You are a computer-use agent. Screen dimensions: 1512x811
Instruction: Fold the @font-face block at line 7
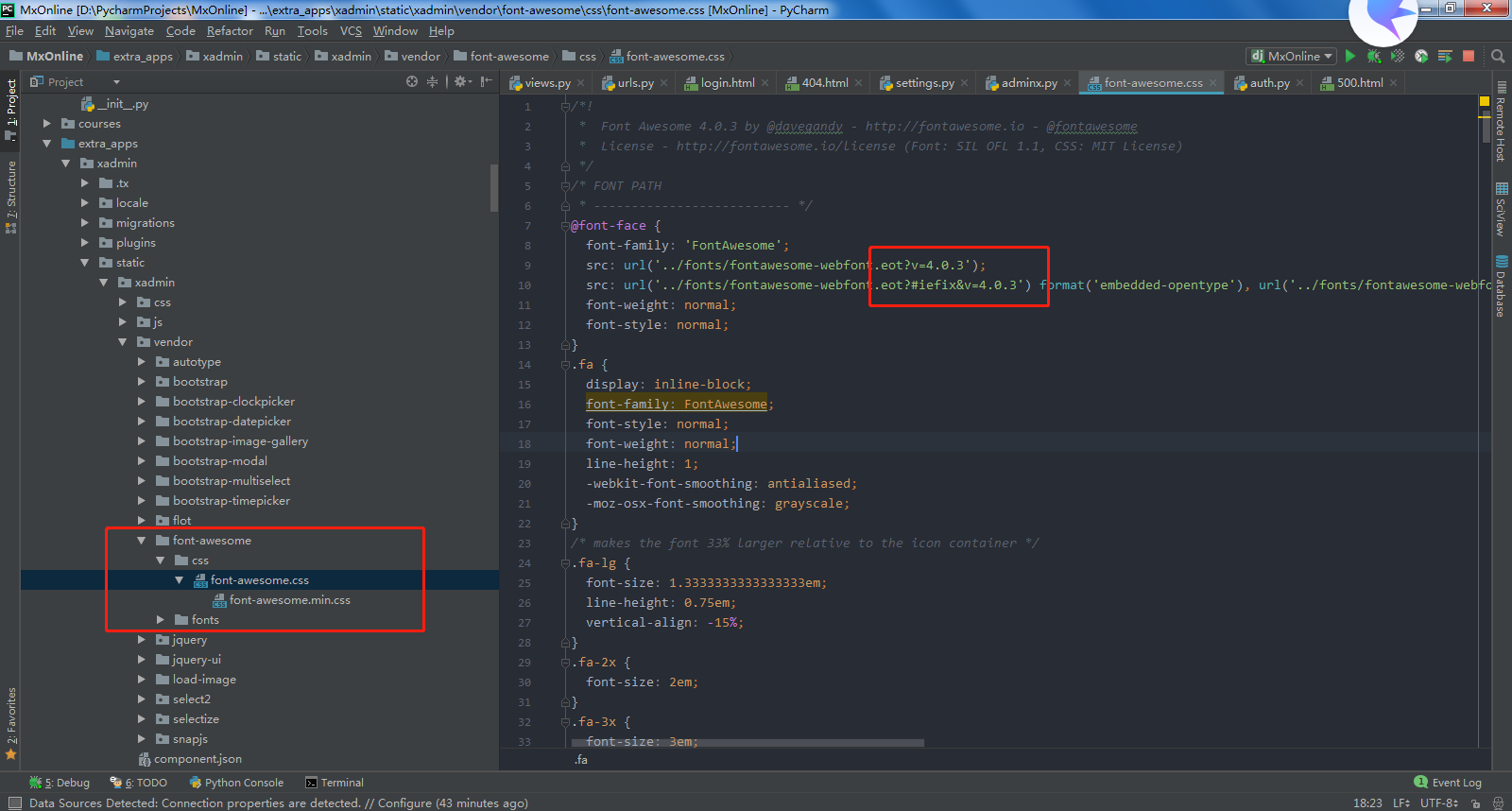coord(565,226)
